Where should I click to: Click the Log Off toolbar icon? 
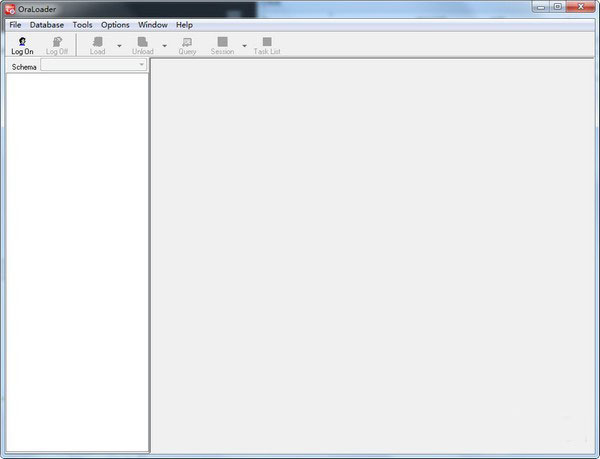click(x=57, y=46)
